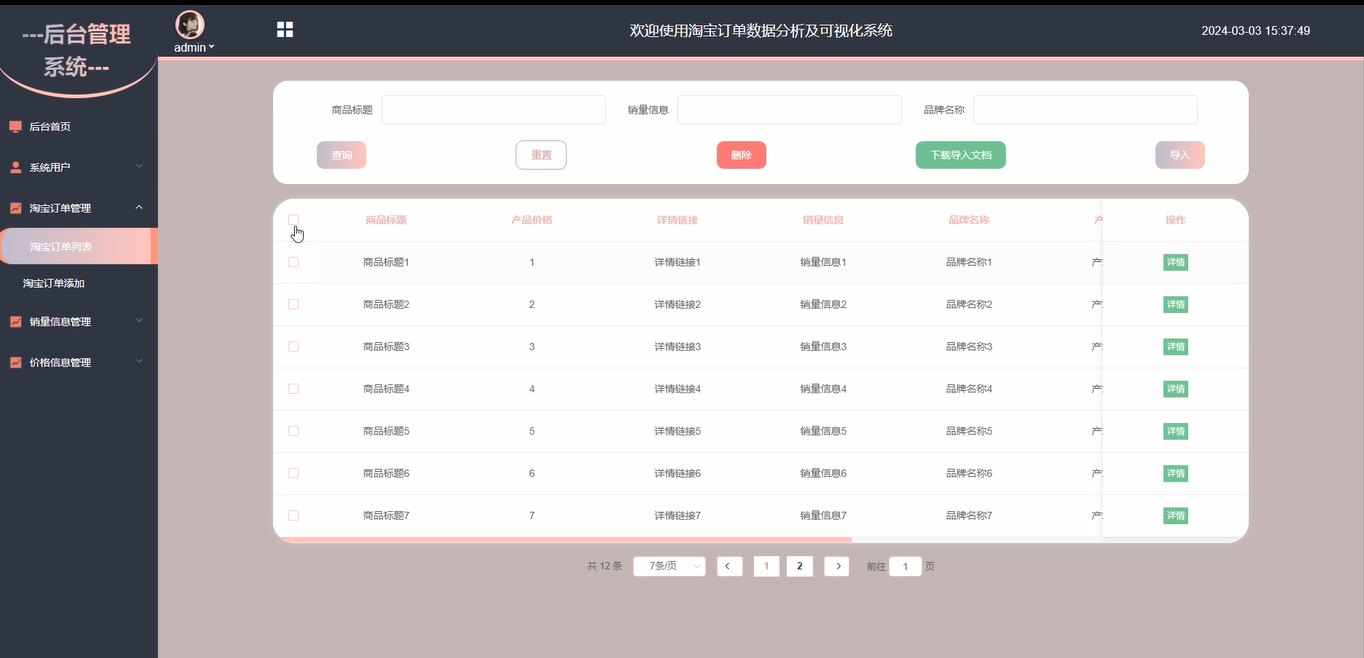The width and height of the screenshot is (1364, 658).
Task: Open 详情 for 商品标题1 row
Action: point(1175,262)
